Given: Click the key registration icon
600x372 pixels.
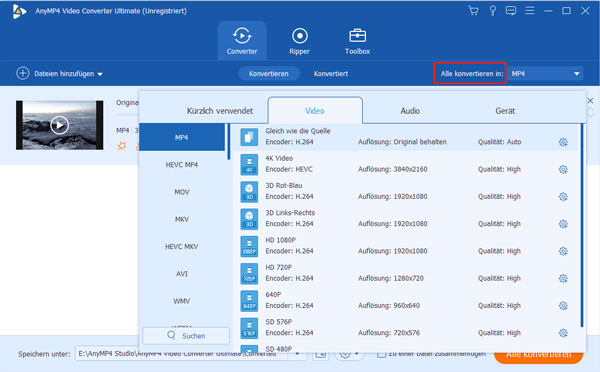Looking at the screenshot, I should pyautogui.click(x=492, y=11).
